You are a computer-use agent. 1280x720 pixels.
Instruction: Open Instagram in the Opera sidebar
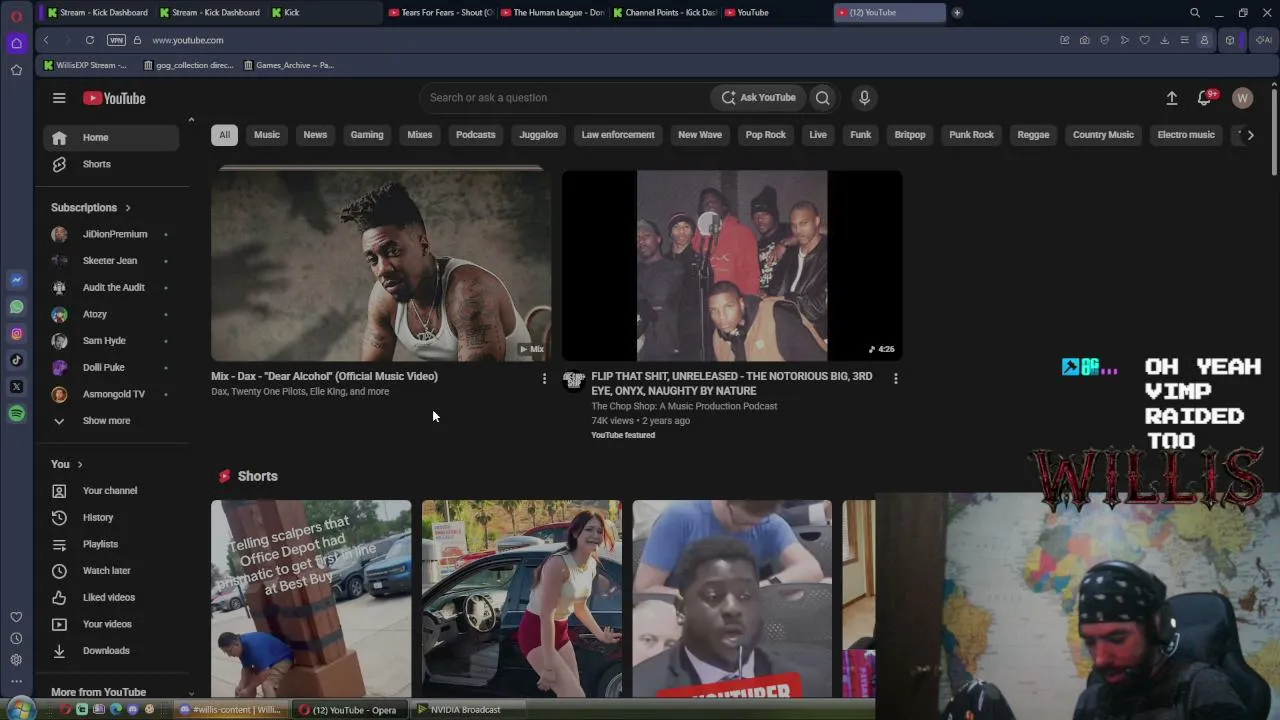[x=16, y=334]
